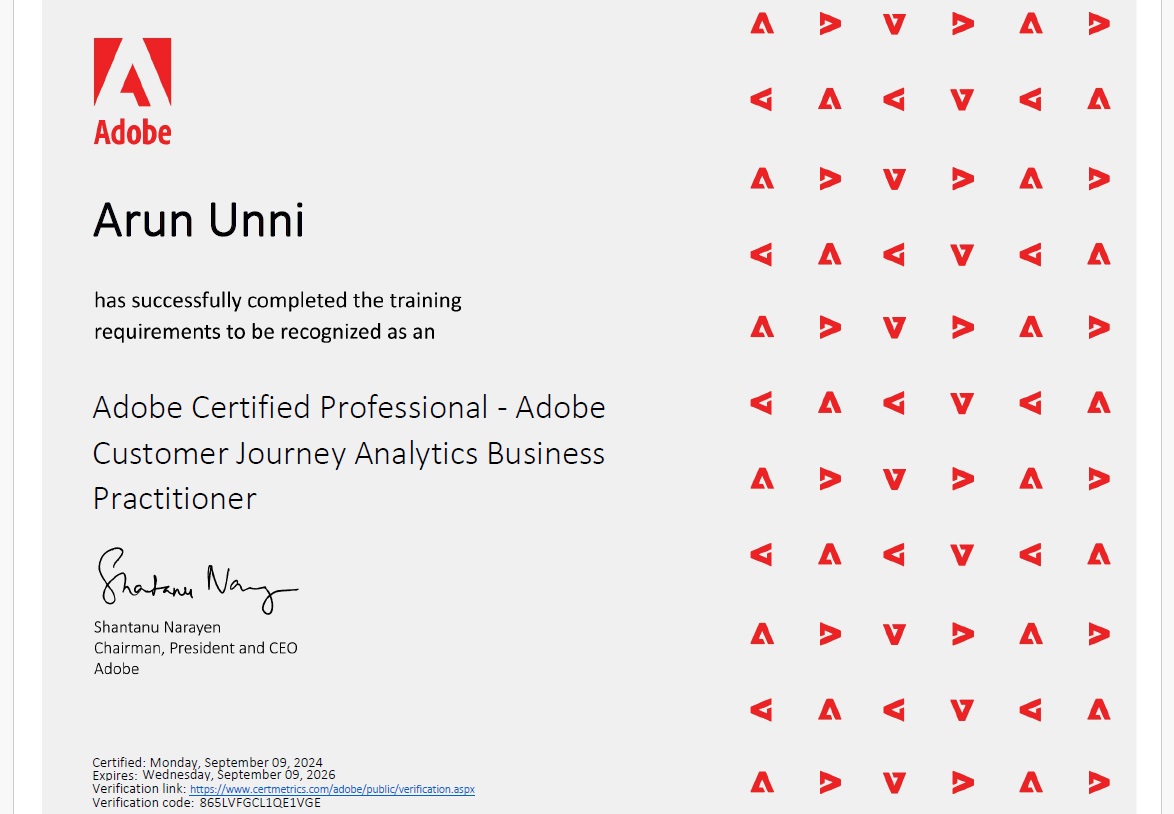Click the 'Adobe Certified Professional - Adobe' heading line
The width and height of the screenshot is (1174, 814).
tap(349, 408)
